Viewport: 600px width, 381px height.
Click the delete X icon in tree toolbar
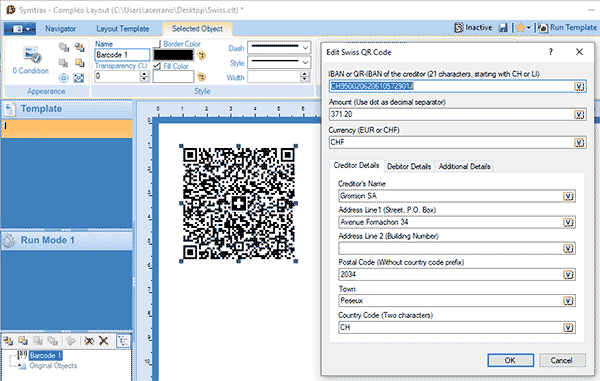point(104,340)
